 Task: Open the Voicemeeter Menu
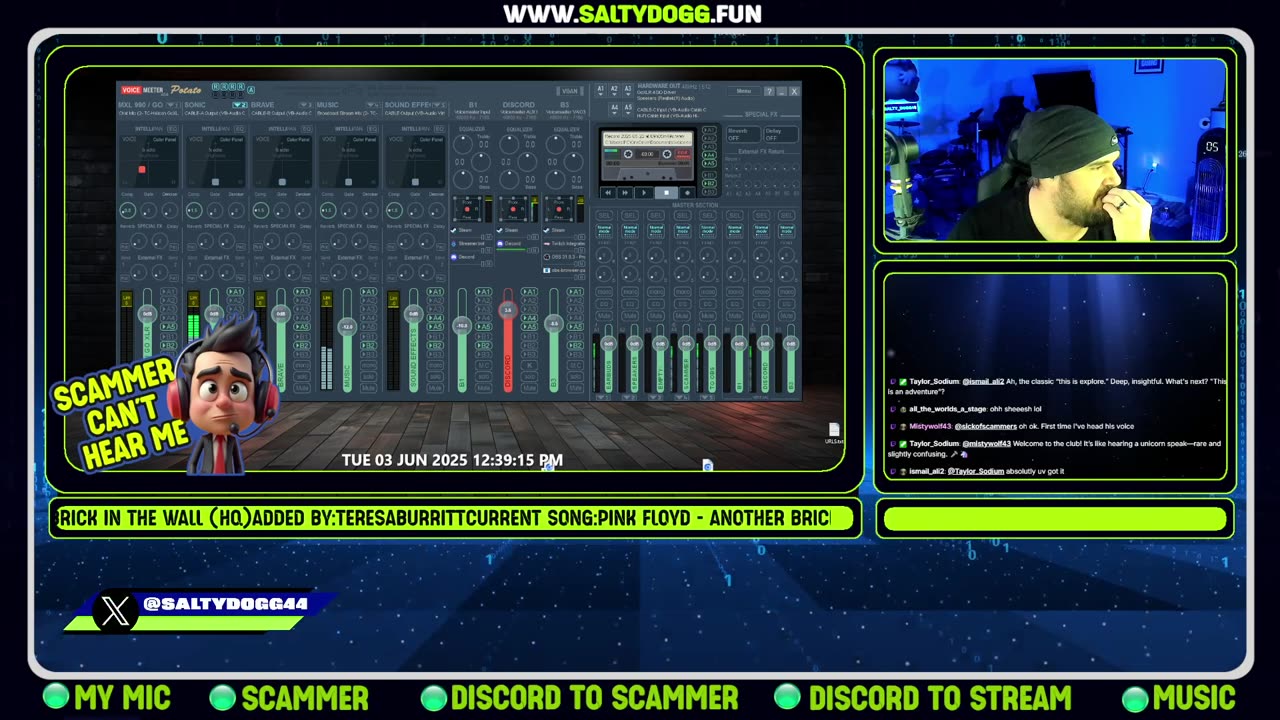coord(744,91)
